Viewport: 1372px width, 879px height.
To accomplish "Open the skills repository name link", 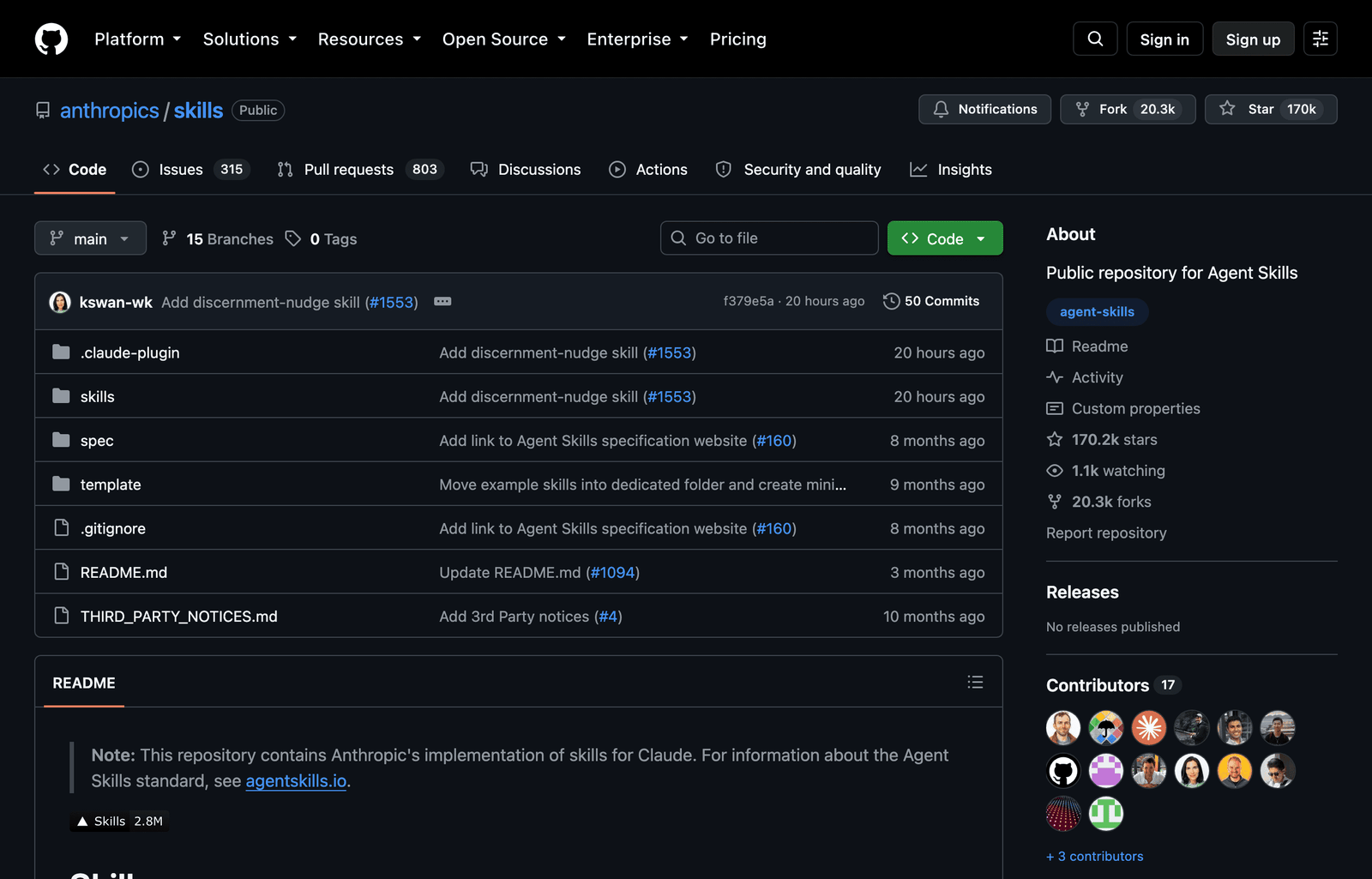I will [198, 111].
